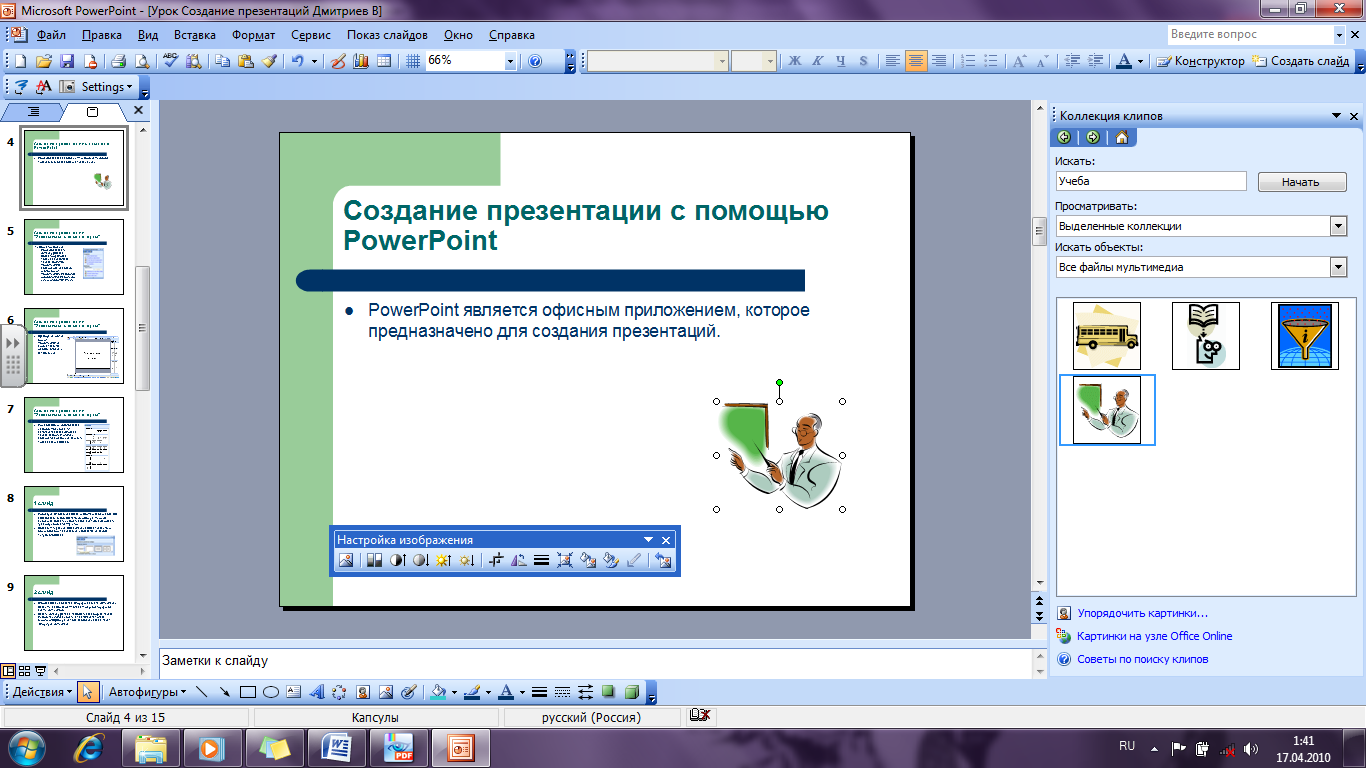Insert a table from the toolbar
The height and width of the screenshot is (768, 1366).
point(384,61)
